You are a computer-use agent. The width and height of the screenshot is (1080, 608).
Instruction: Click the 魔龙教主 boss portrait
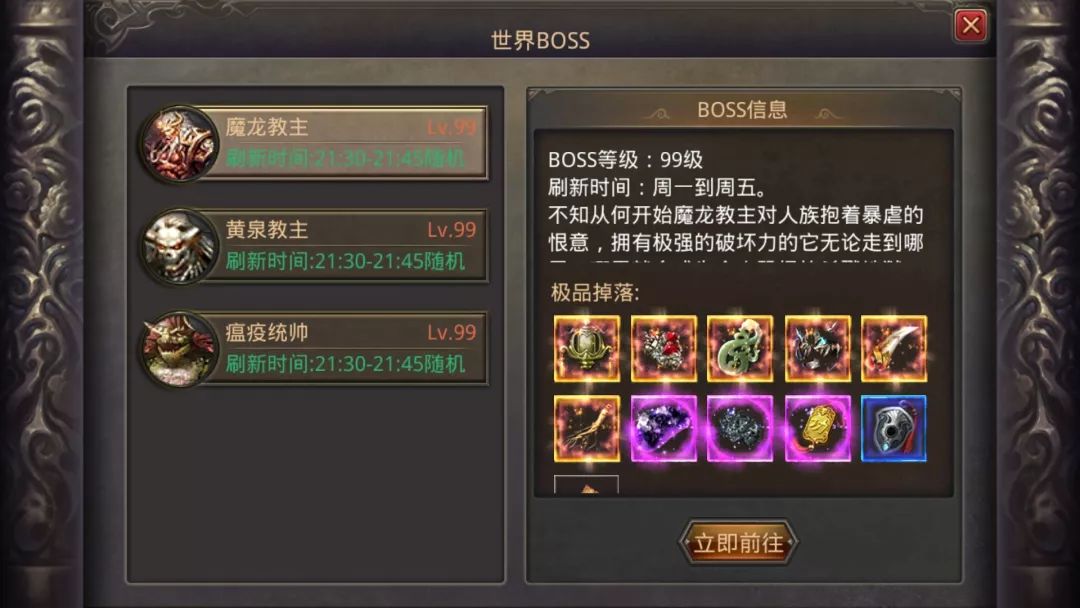pos(179,143)
